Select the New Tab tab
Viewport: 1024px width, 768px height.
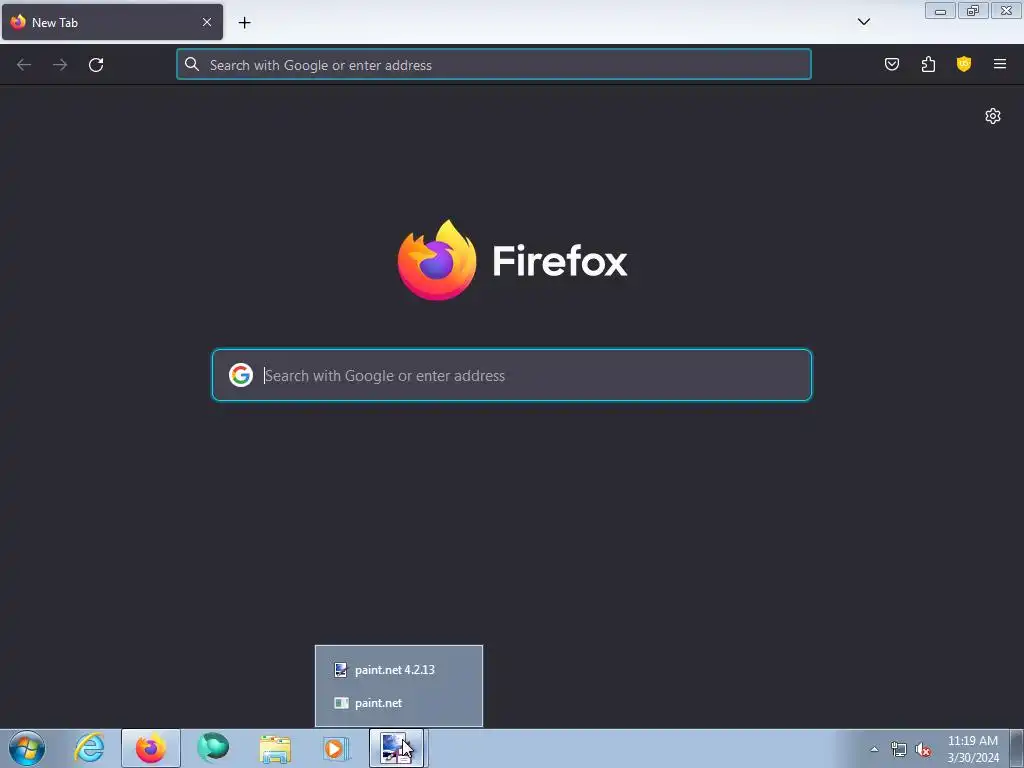112,22
